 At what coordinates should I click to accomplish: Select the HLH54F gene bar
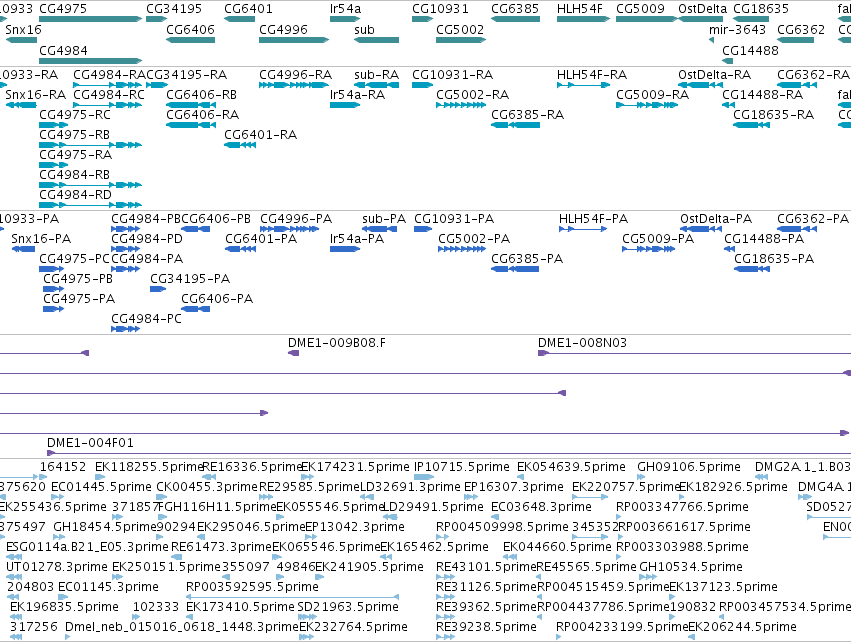pos(583,19)
